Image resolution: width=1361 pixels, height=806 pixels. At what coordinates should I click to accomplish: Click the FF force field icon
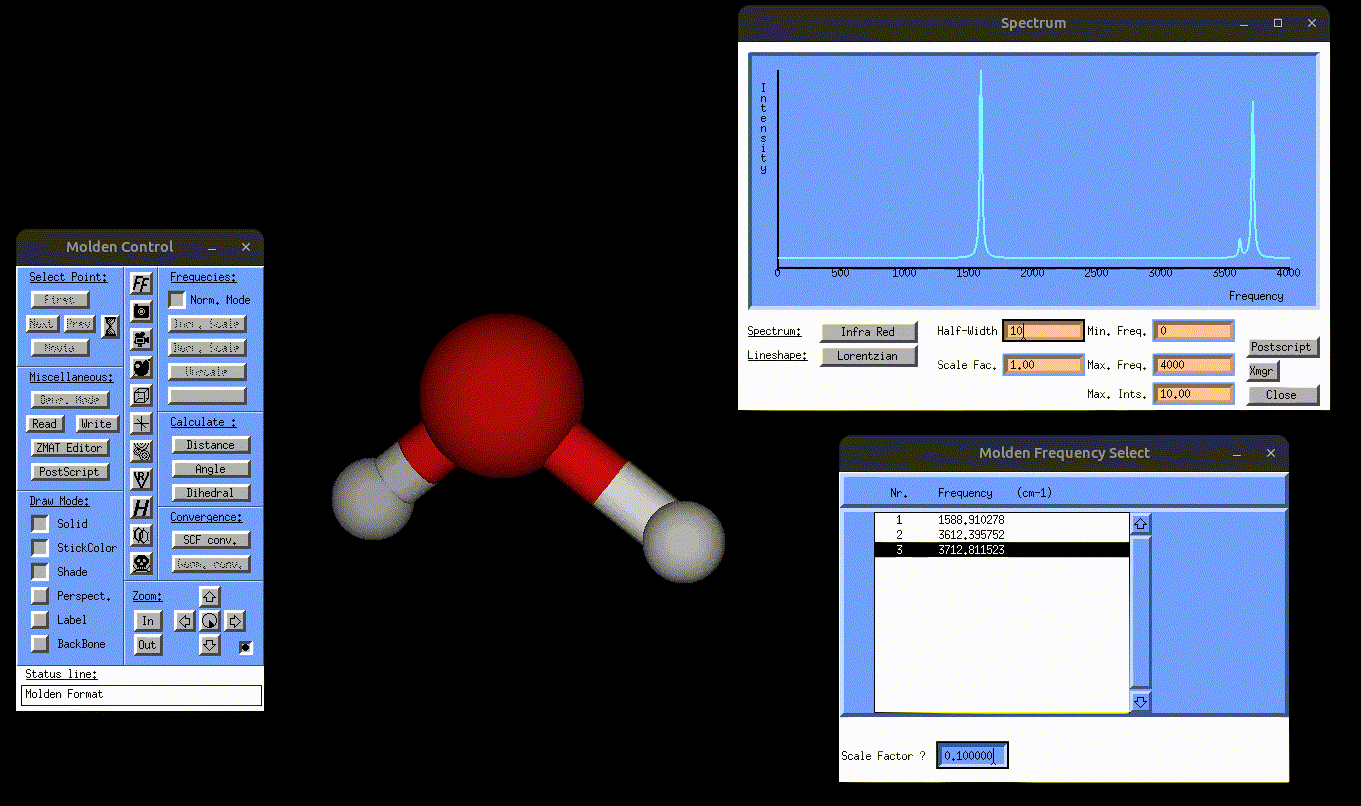(x=141, y=284)
